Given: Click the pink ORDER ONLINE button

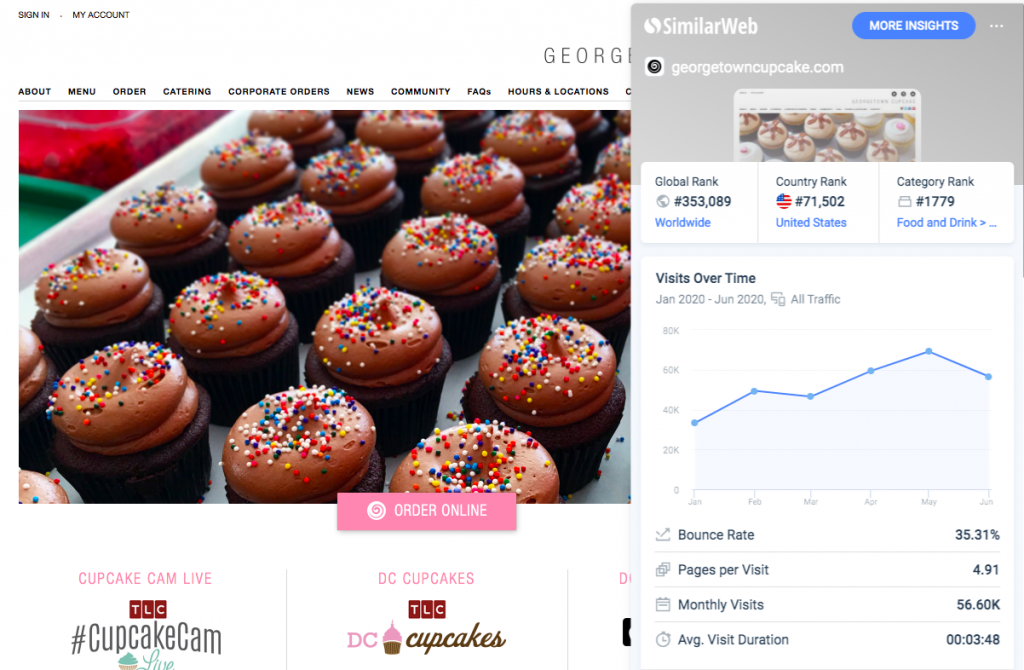Looking at the screenshot, I should (x=426, y=511).
